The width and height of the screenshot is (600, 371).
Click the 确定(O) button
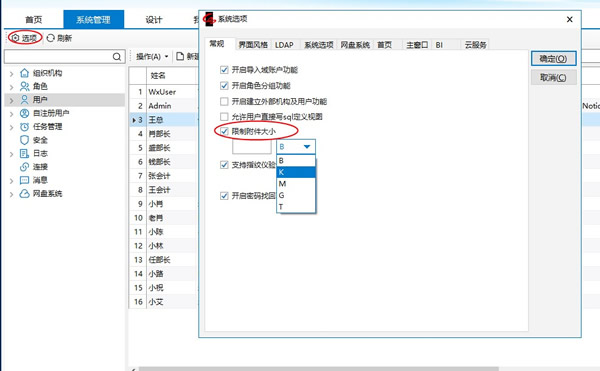(553, 59)
